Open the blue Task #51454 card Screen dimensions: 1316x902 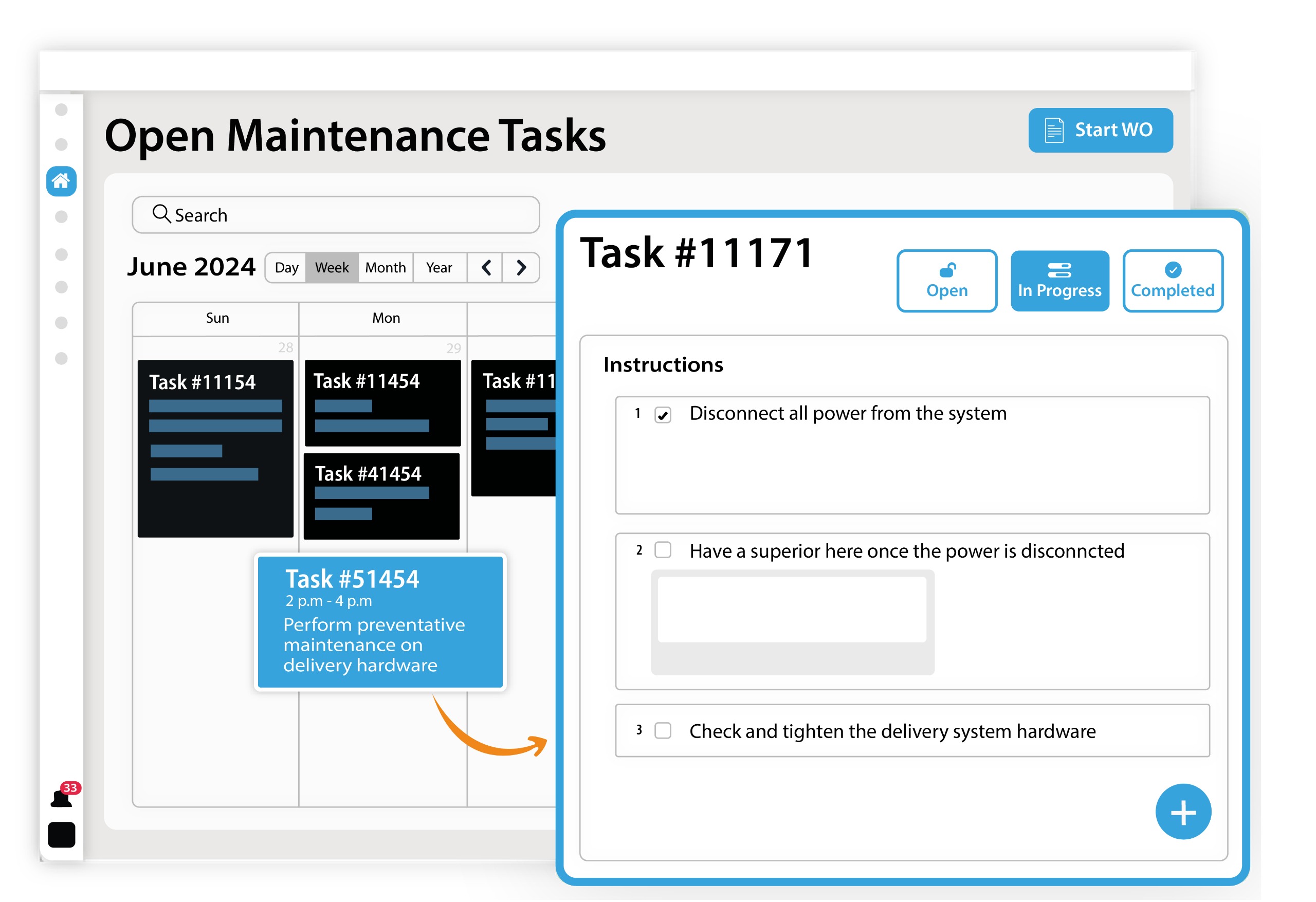(x=380, y=623)
